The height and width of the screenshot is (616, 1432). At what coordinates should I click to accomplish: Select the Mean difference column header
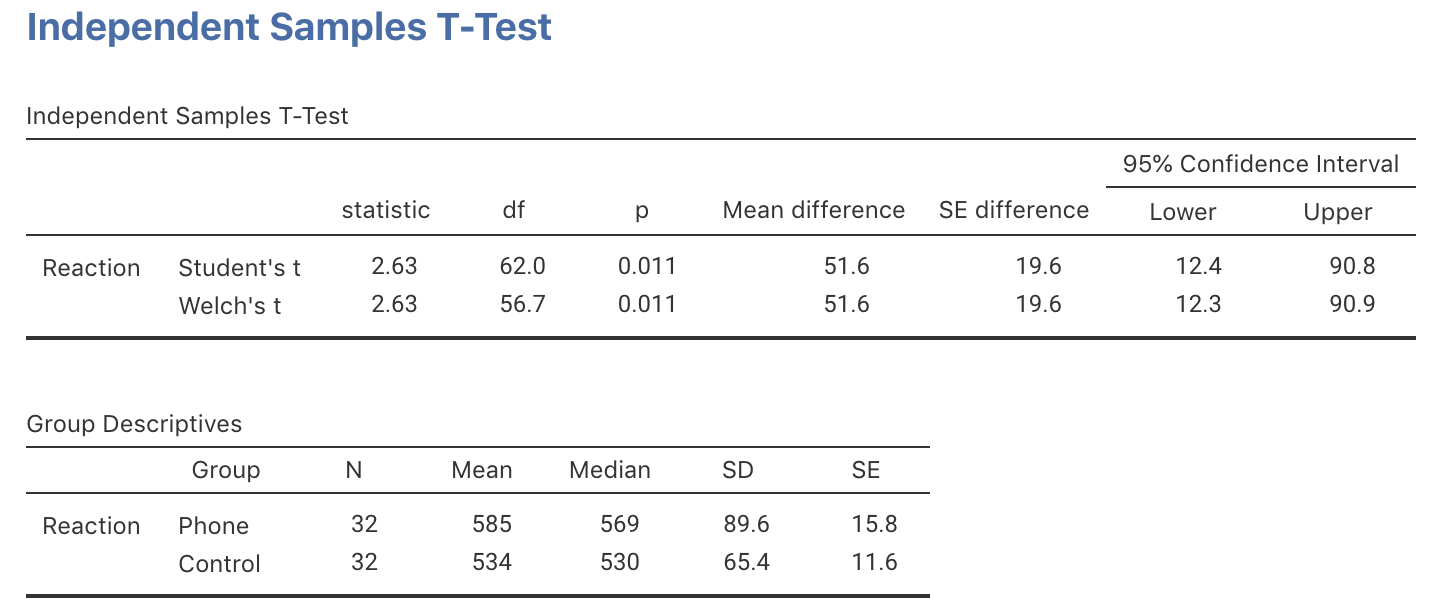point(813,210)
